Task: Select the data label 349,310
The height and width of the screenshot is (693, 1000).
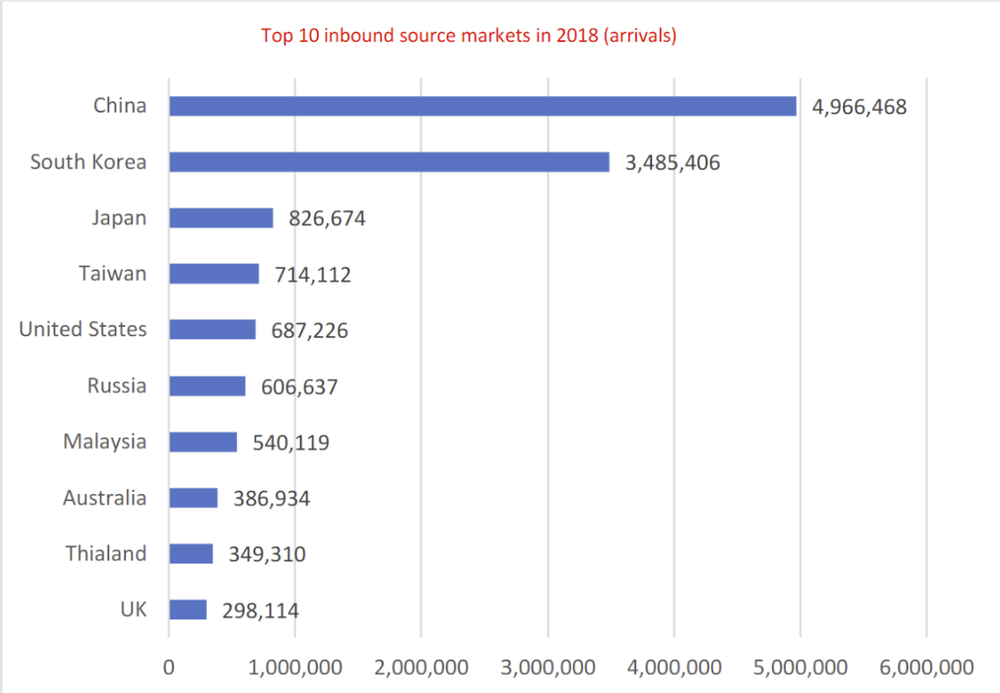Action: [267, 554]
